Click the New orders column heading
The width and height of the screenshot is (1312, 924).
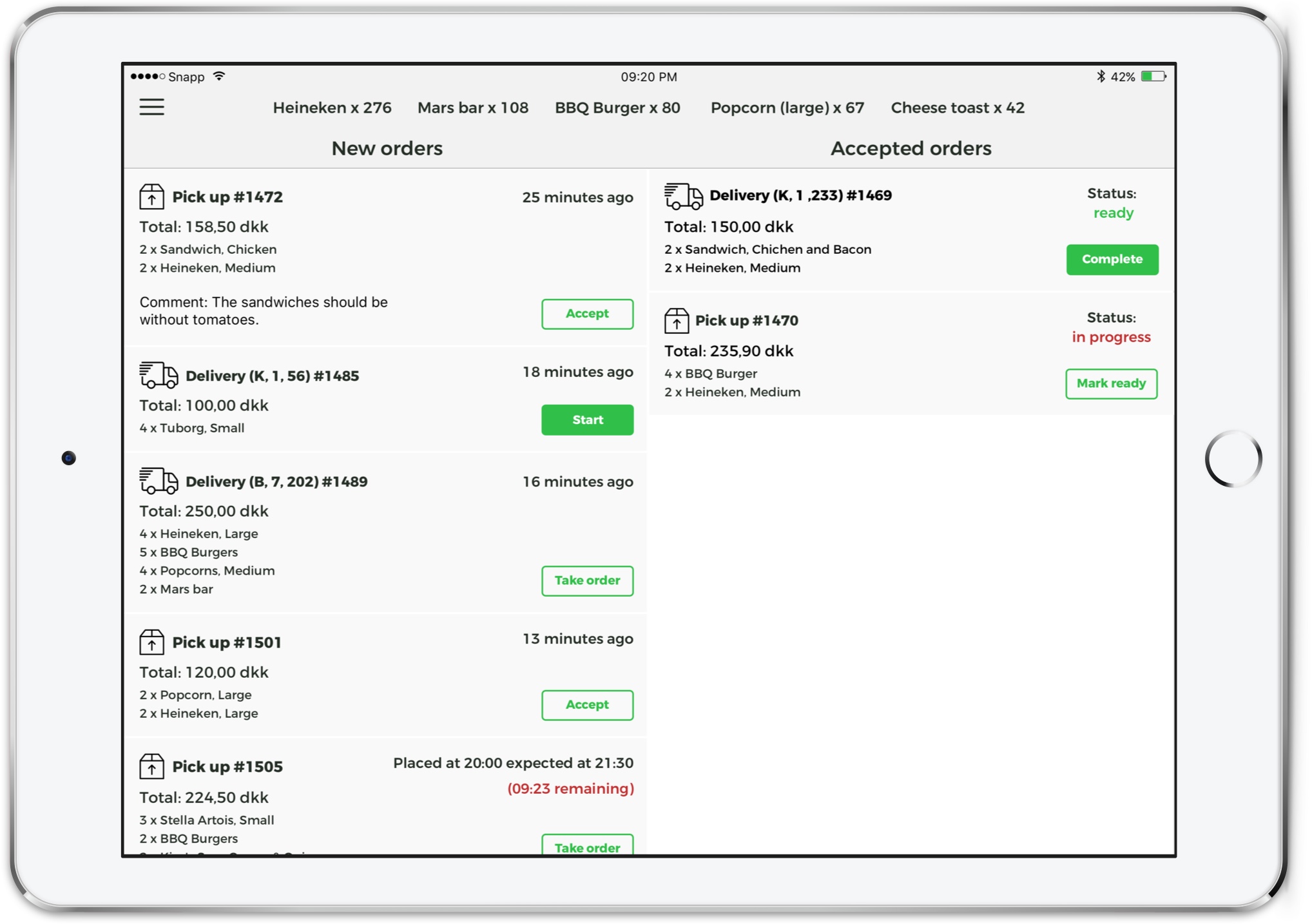(387, 148)
